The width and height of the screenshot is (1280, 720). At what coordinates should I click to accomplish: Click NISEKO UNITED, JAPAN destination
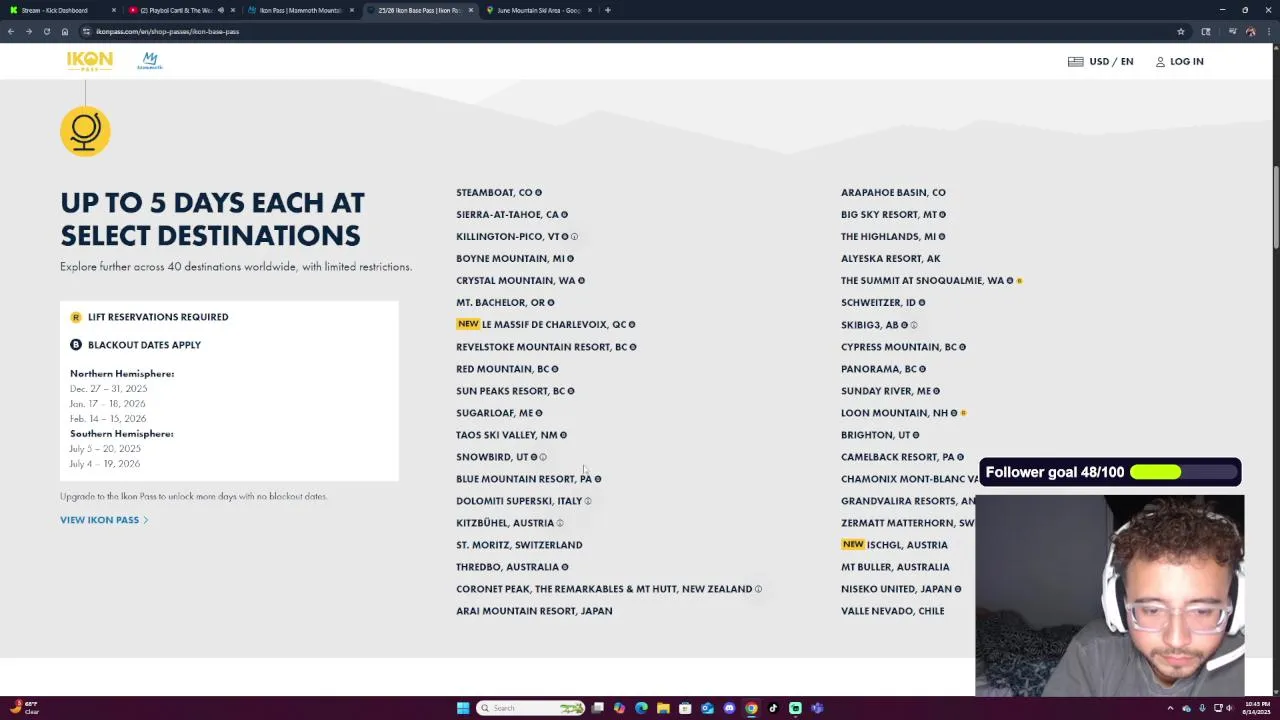tap(896, 589)
